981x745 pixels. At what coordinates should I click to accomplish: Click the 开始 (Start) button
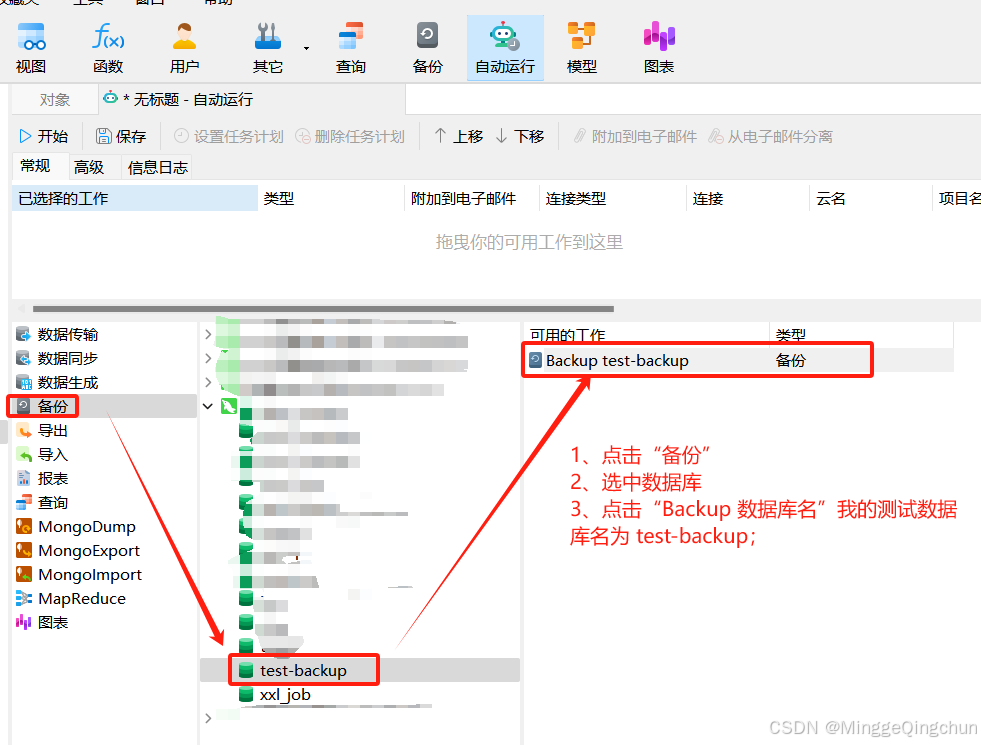44,136
